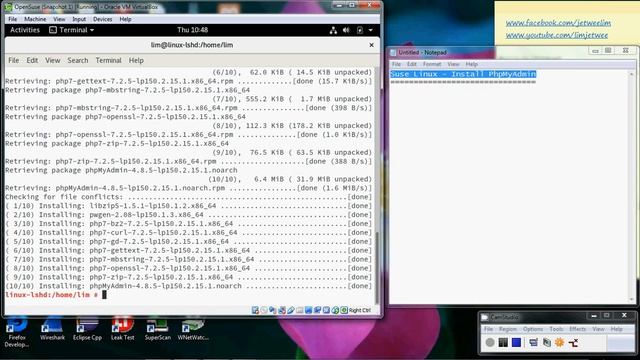
Task: Open the Leak Test desktop shortcut
Action: click(122, 330)
